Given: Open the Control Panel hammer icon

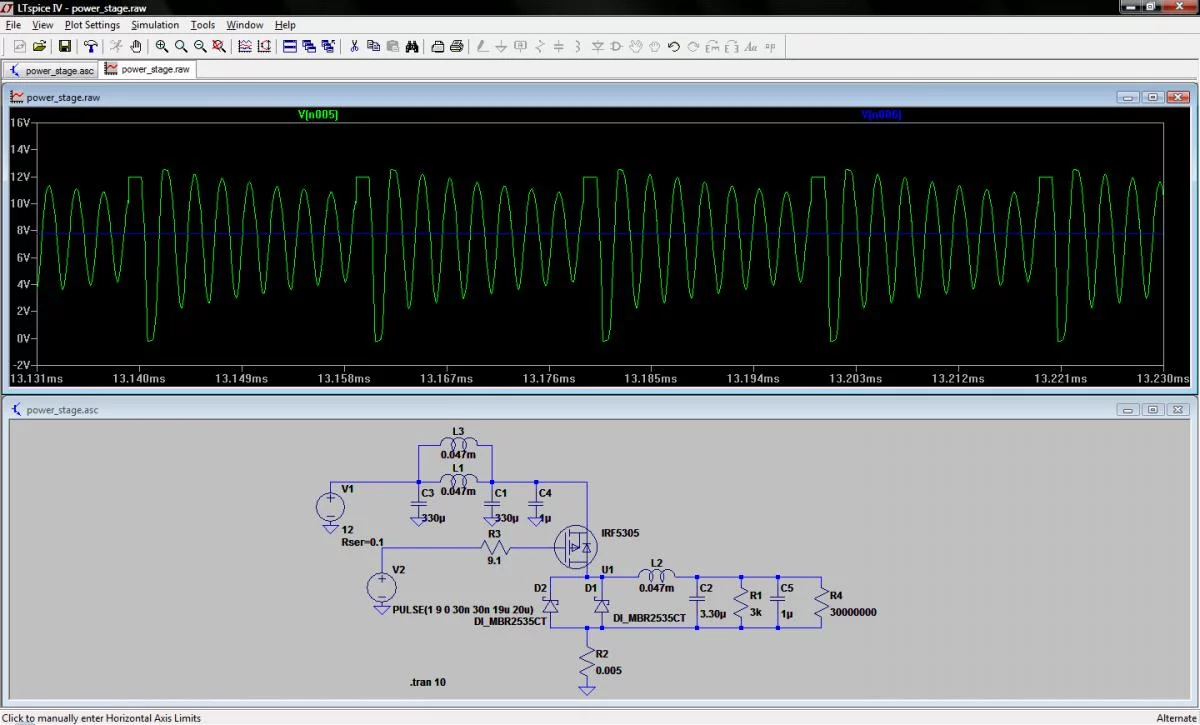Looking at the screenshot, I should point(91,46).
